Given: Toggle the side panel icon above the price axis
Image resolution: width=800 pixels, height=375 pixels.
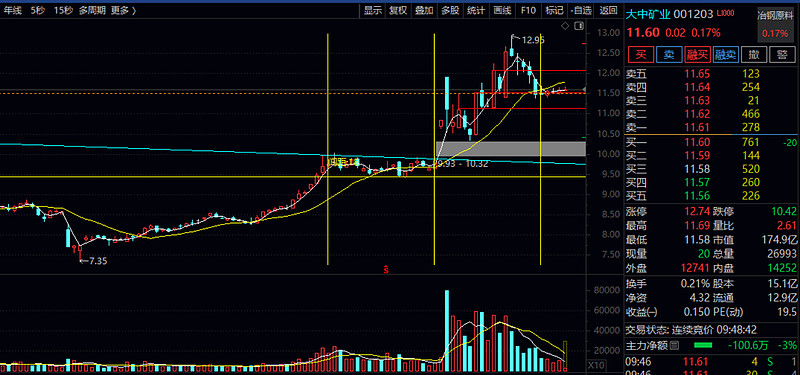Looking at the screenshot, I should [579, 26].
